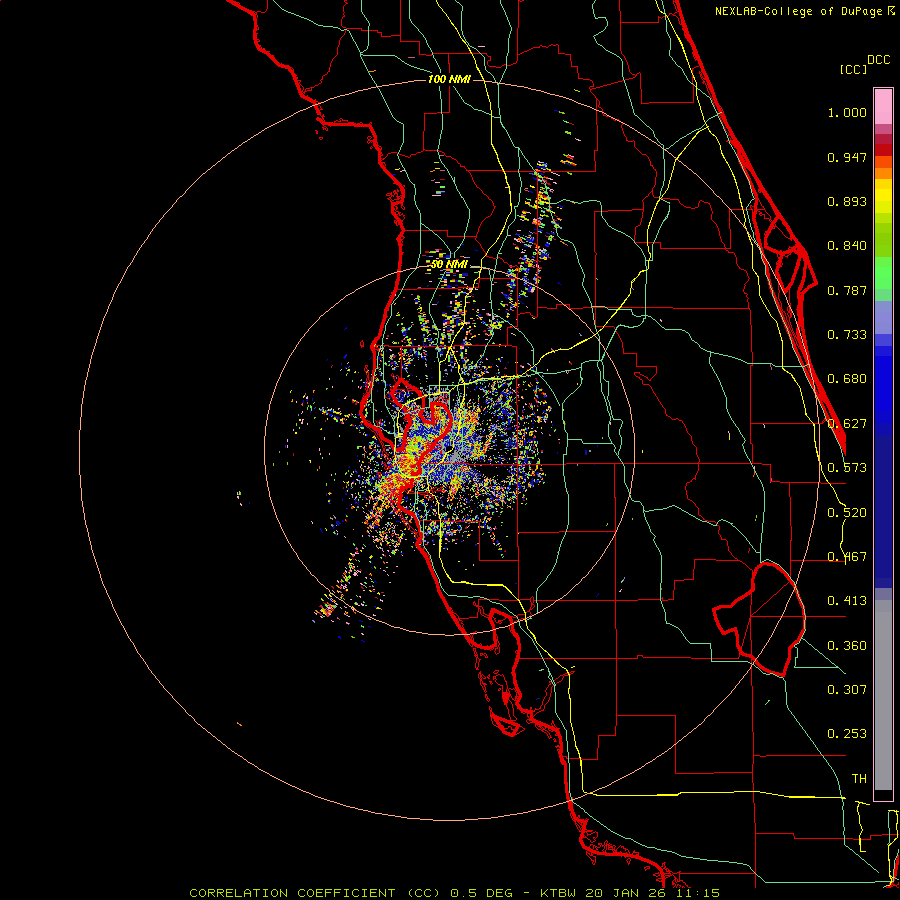
Task: Click the NEXLAB-College of DuPage credit text
Action: pos(798,11)
